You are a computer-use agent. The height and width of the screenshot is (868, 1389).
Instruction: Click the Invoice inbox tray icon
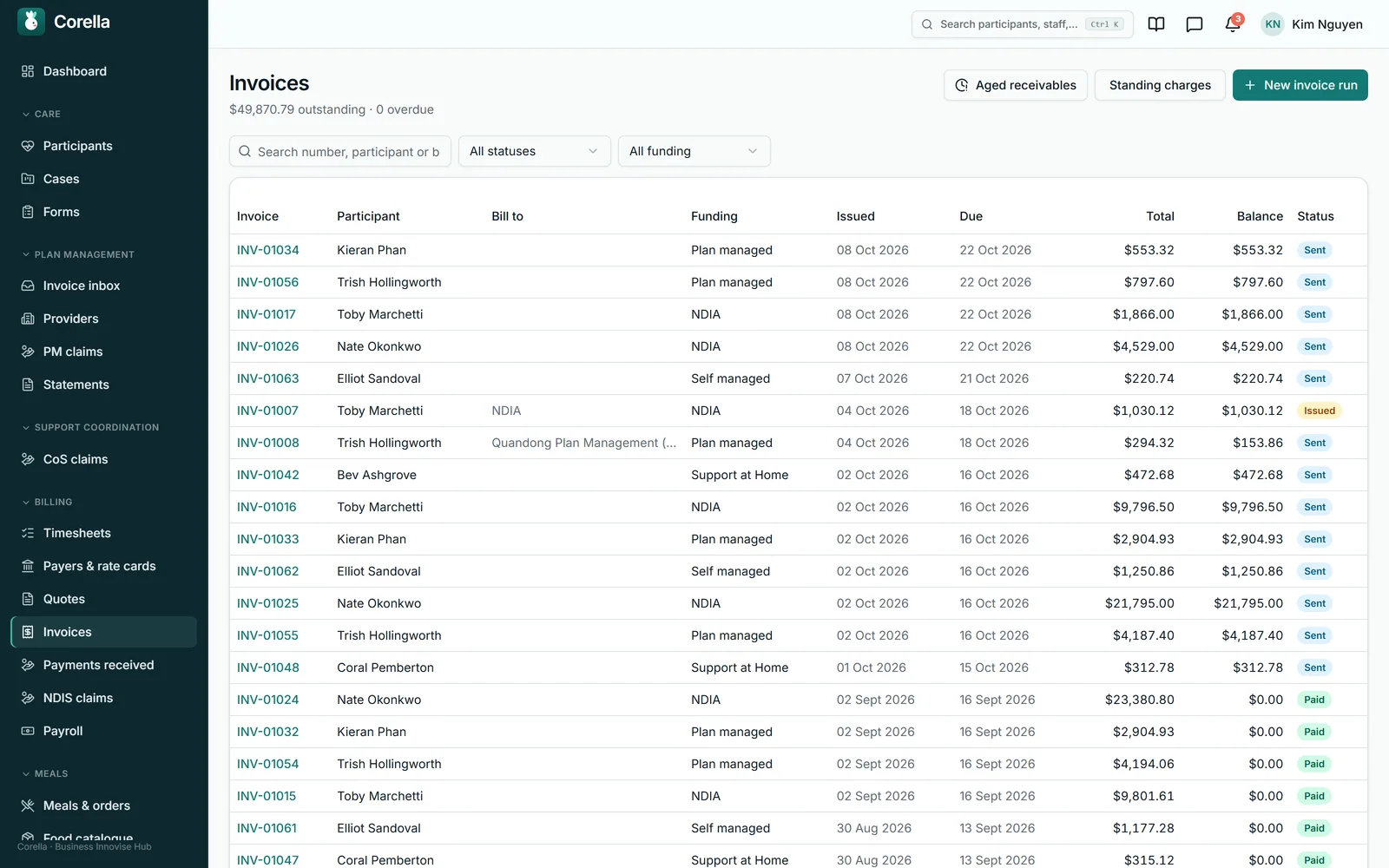(28, 286)
